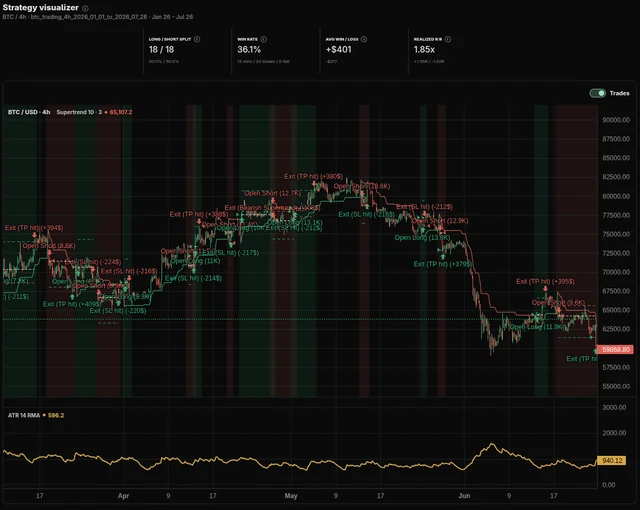Click the Realized R:R info icon

click(448, 39)
